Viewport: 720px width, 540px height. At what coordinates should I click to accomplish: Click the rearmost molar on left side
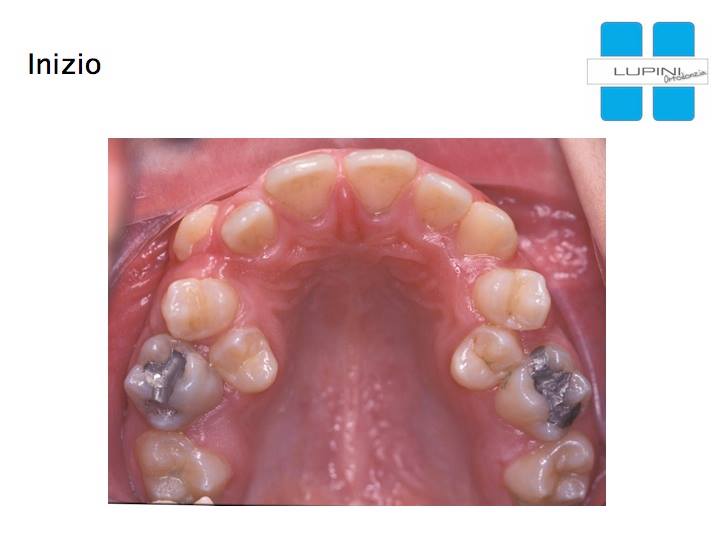click(x=182, y=466)
